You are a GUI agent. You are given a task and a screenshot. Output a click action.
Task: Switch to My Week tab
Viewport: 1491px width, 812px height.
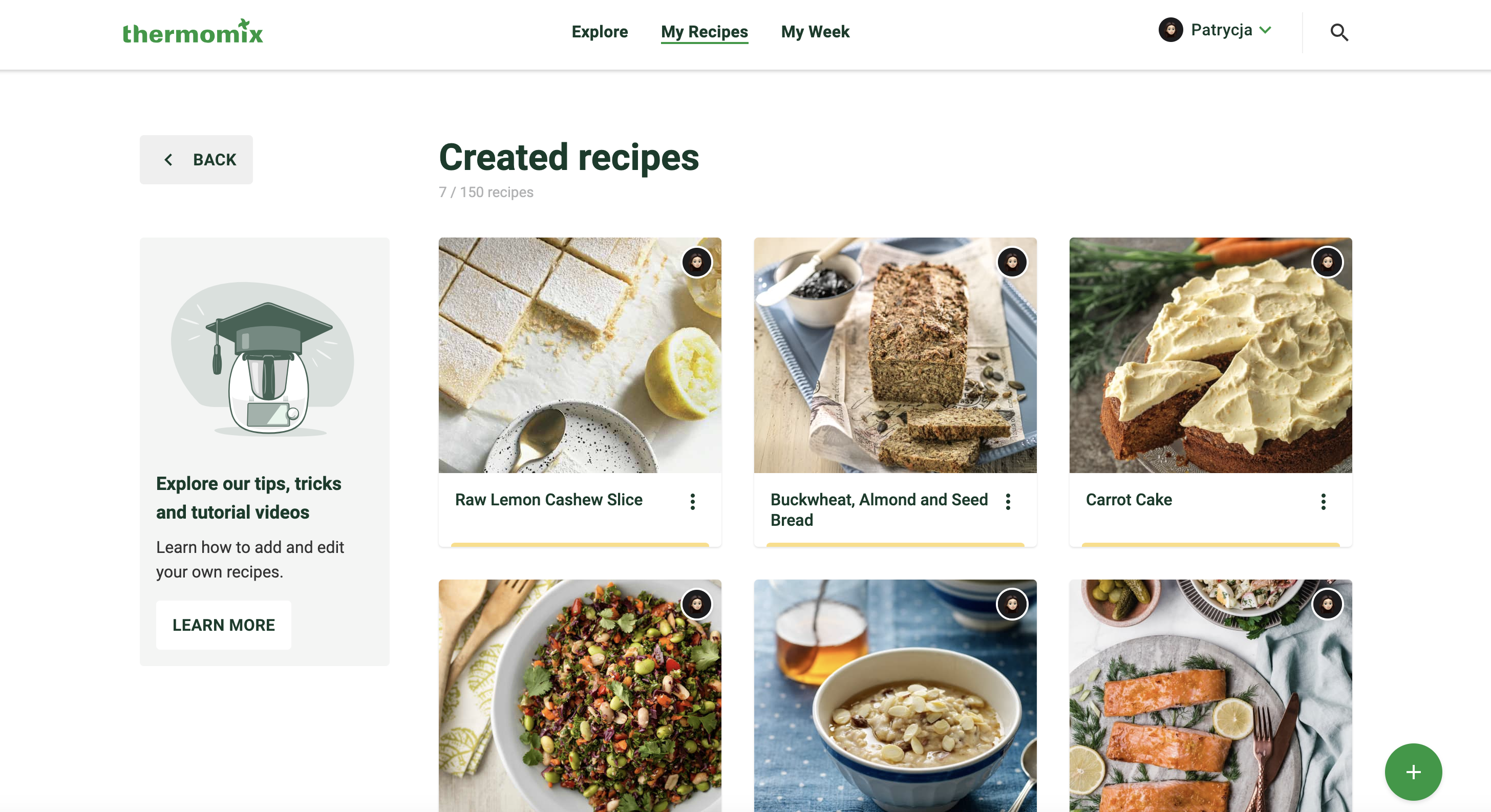tap(815, 32)
